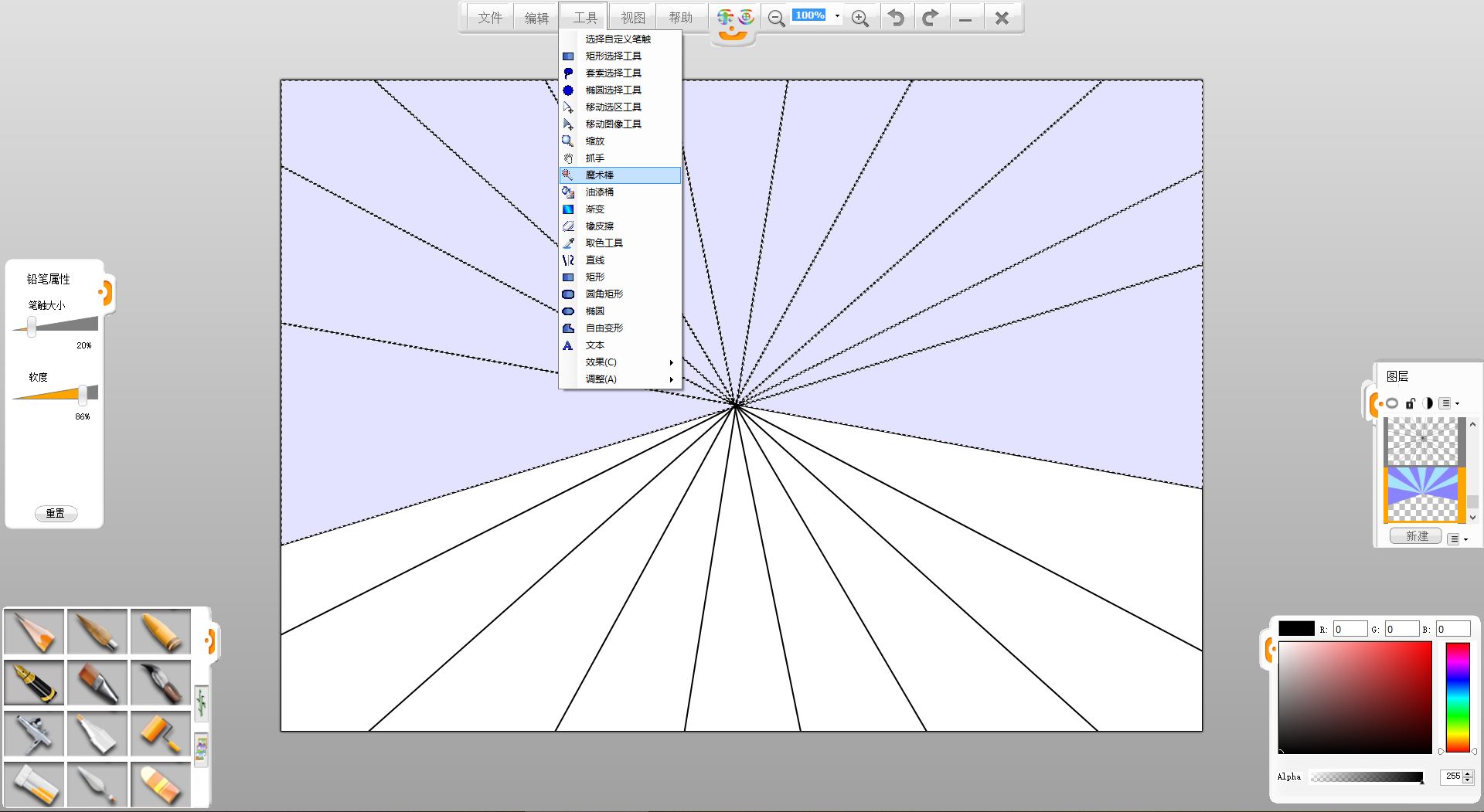Open the zoom percentage dropdown
1484x812 pixels.
click(837, 15)
